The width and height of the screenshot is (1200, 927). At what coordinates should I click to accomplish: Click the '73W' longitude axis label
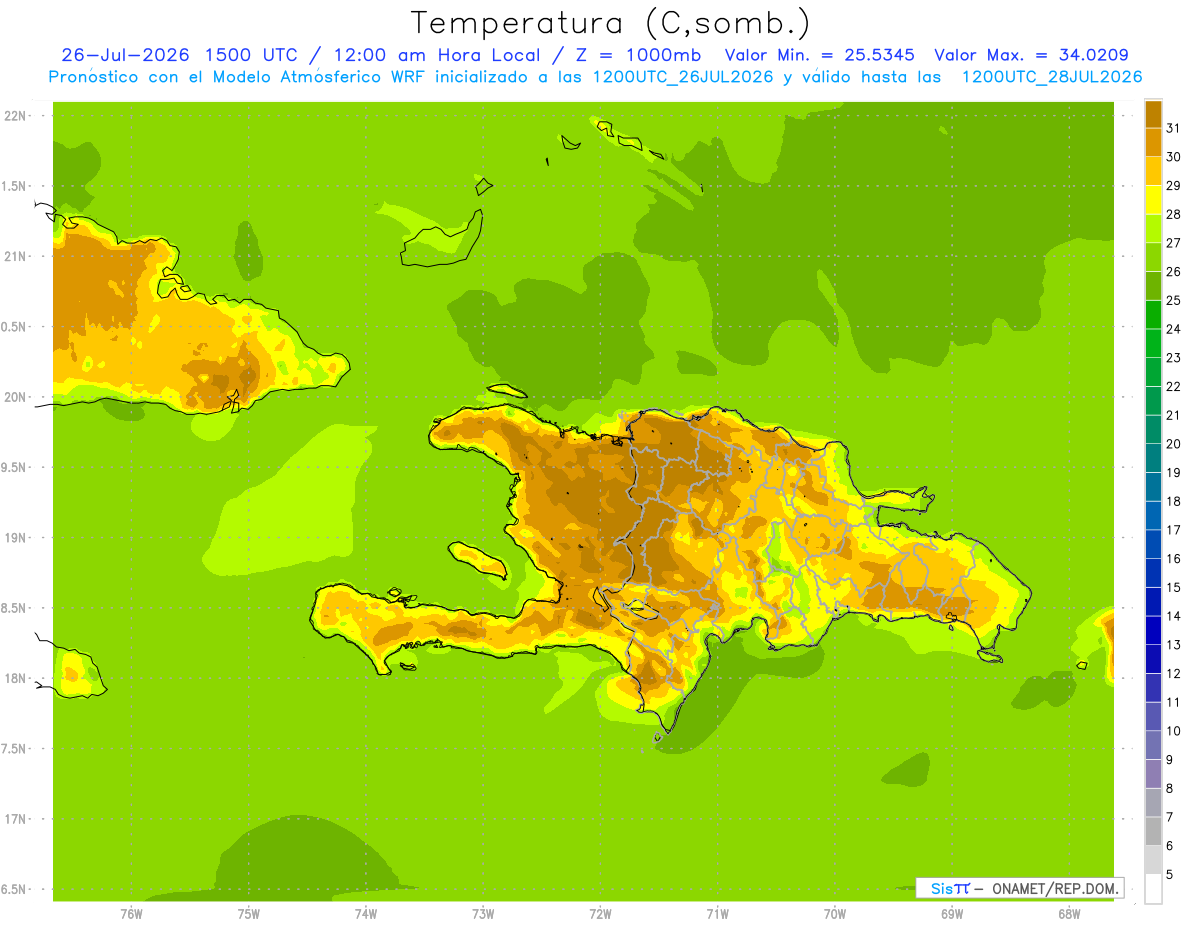click(x=483, y=914)
